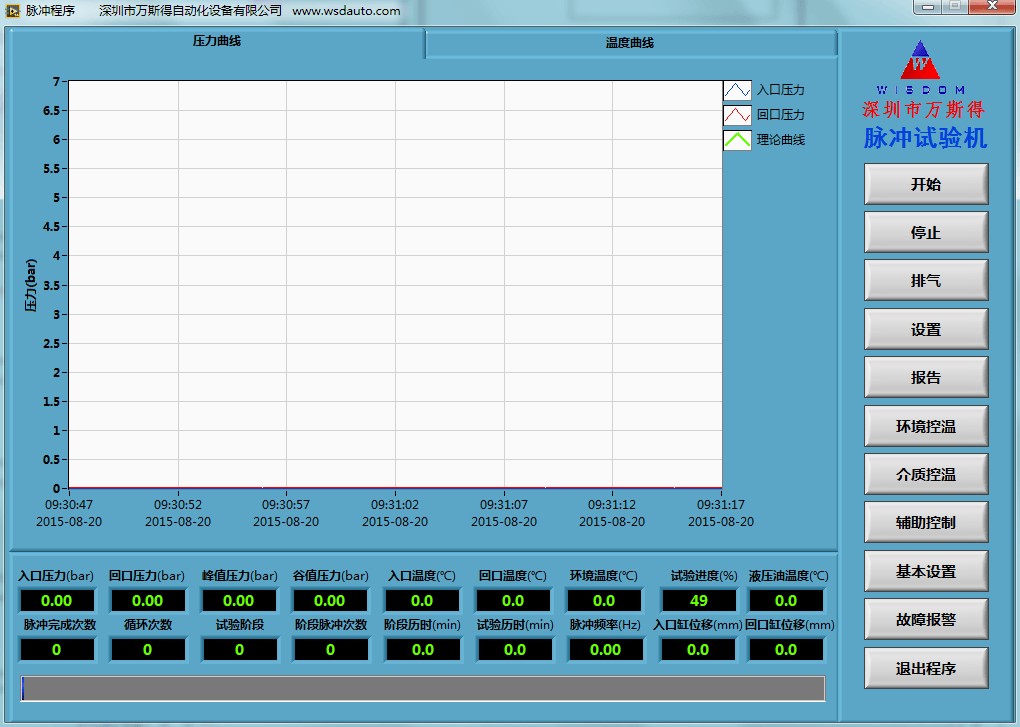
Task: Click the gray progress bar at bottom
Action: [x=423, y=688]
